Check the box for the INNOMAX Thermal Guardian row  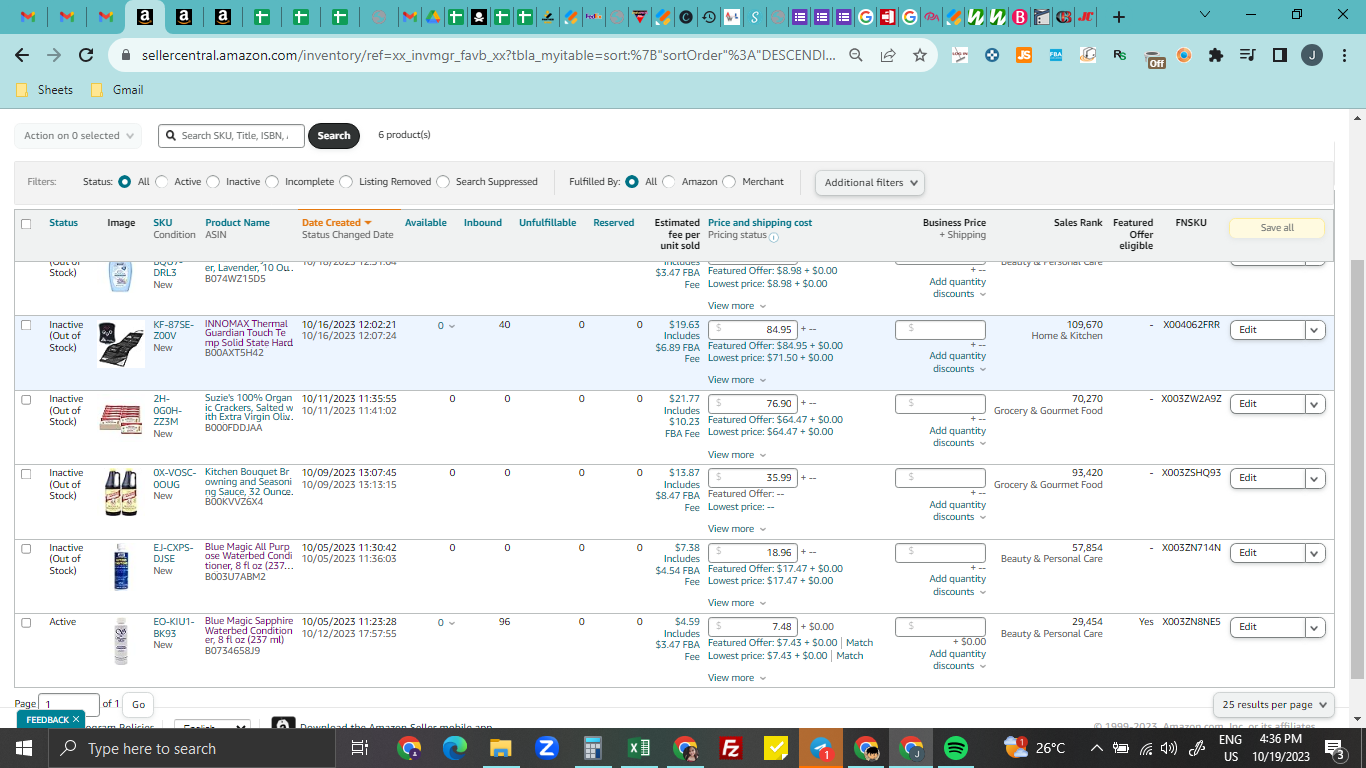point(26,325)
